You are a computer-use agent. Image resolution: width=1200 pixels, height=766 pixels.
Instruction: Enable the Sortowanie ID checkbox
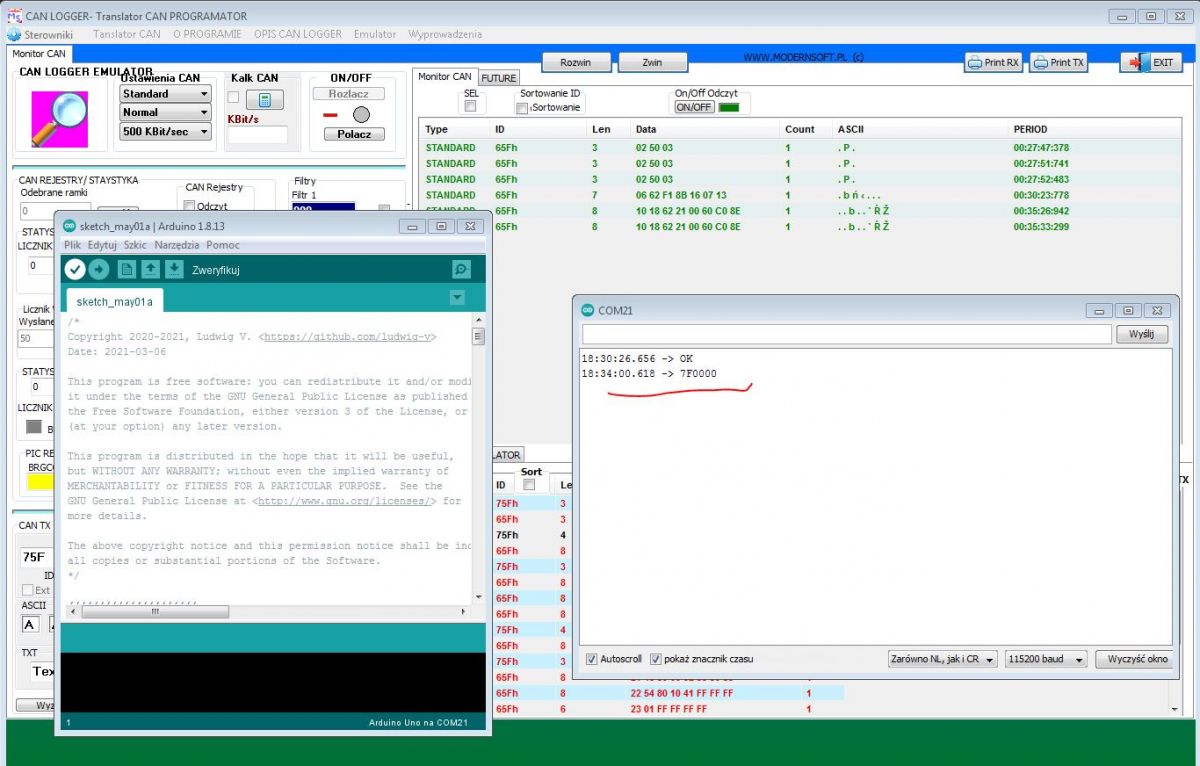(521, 108)
